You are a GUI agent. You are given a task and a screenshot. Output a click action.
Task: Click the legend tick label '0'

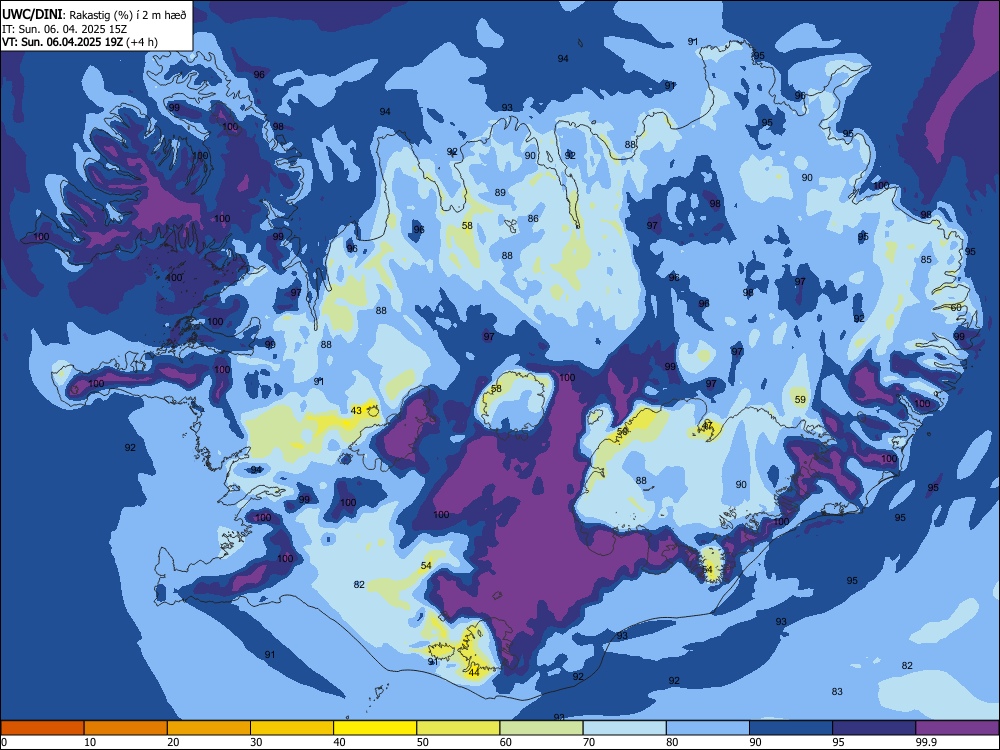[x=4, y=742]
